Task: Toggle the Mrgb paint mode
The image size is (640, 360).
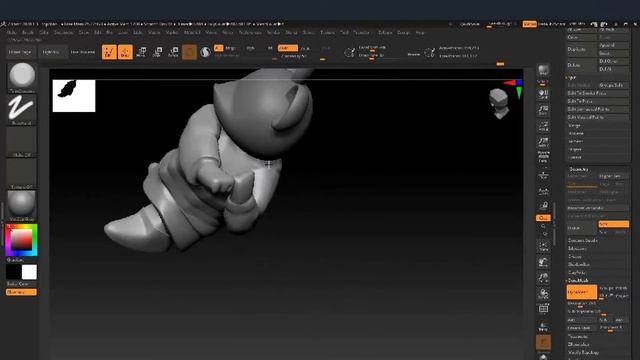Action: (x=231, y=48)
